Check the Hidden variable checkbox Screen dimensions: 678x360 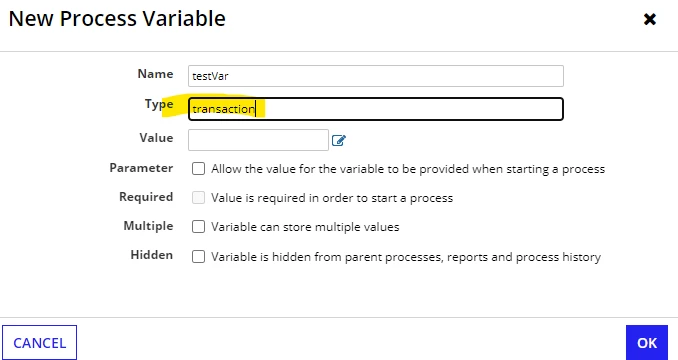198,257
